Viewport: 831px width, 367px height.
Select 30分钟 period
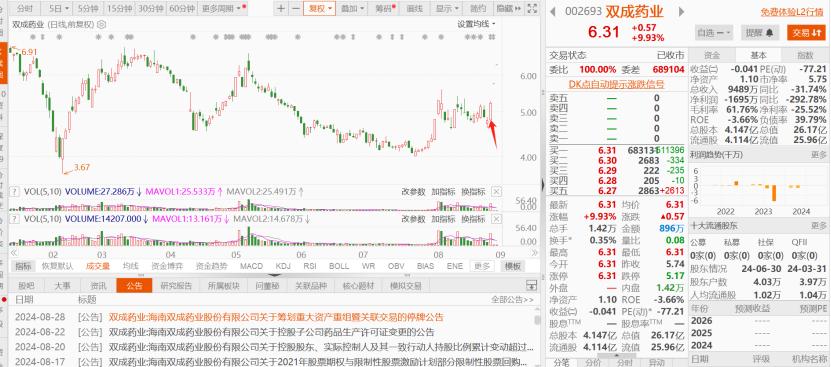pos(151,8)
